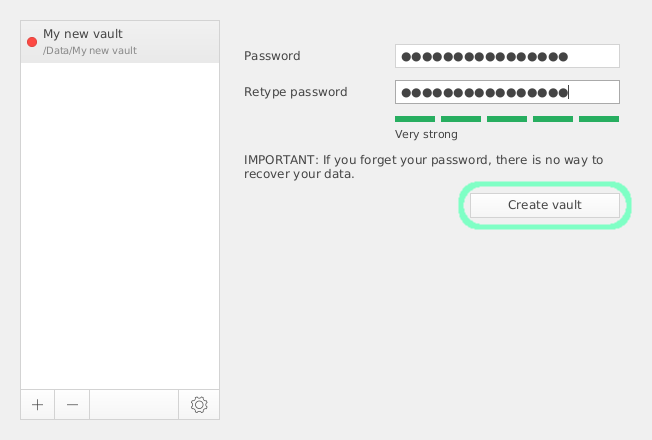This screenshot has width=652, height=440.
Task: Open the gear settings icon
Action: coord(199,405)
